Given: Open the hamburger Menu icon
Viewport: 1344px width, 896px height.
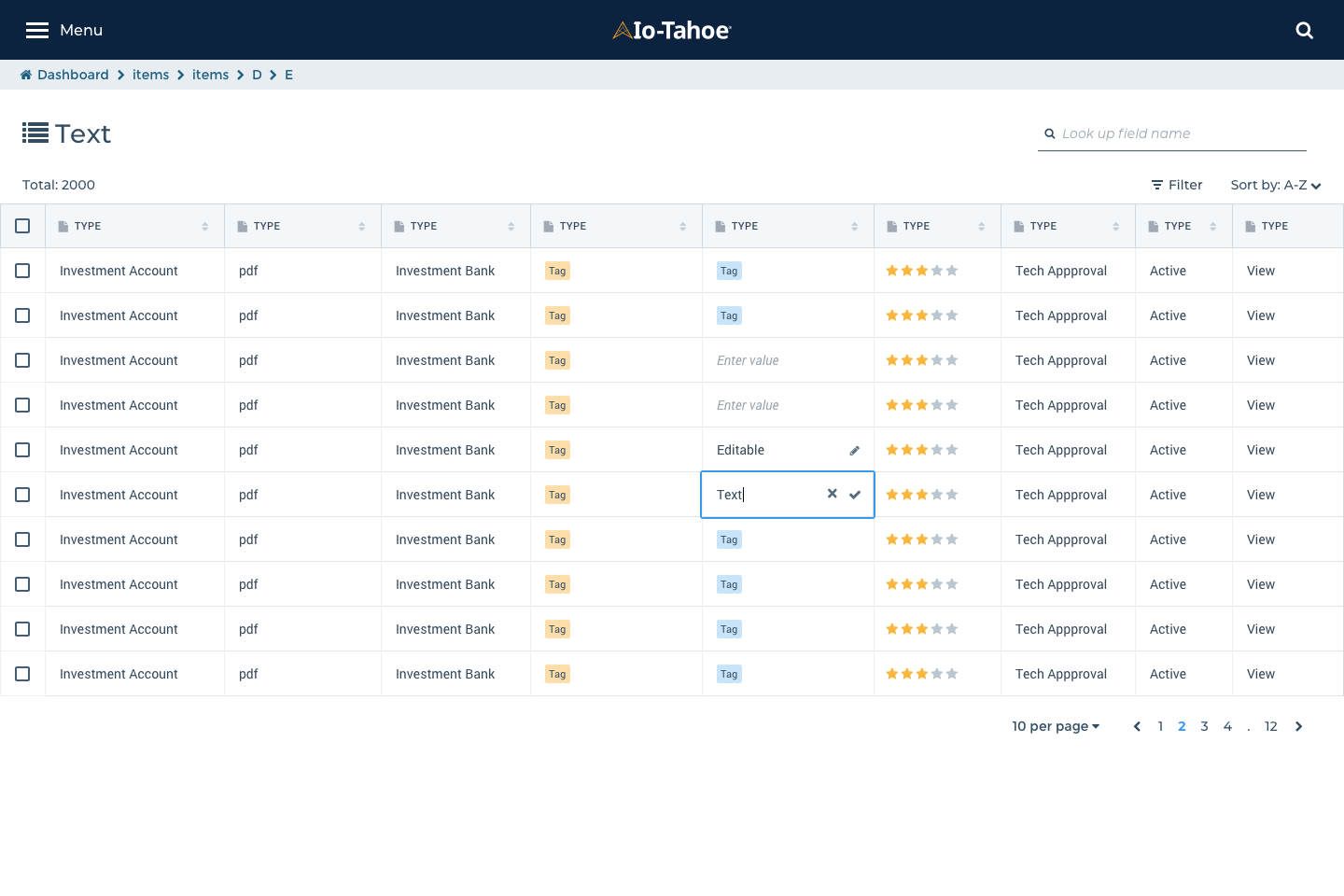Looking at the screenshot, I should pyautogui.click(x=37, y=30).
